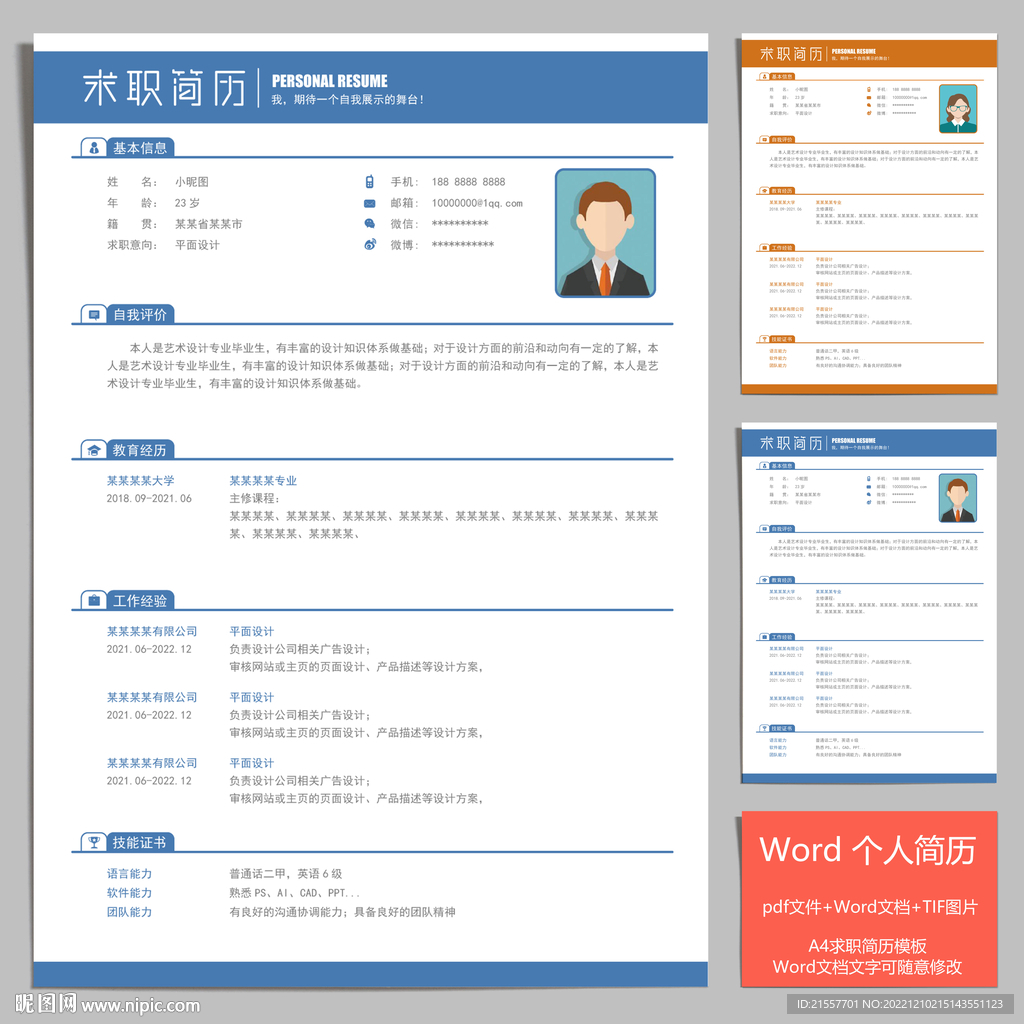1024x1024 pixels.
Task: Click the mobile phone icon before 手机
Action: [x=369, y=182]
